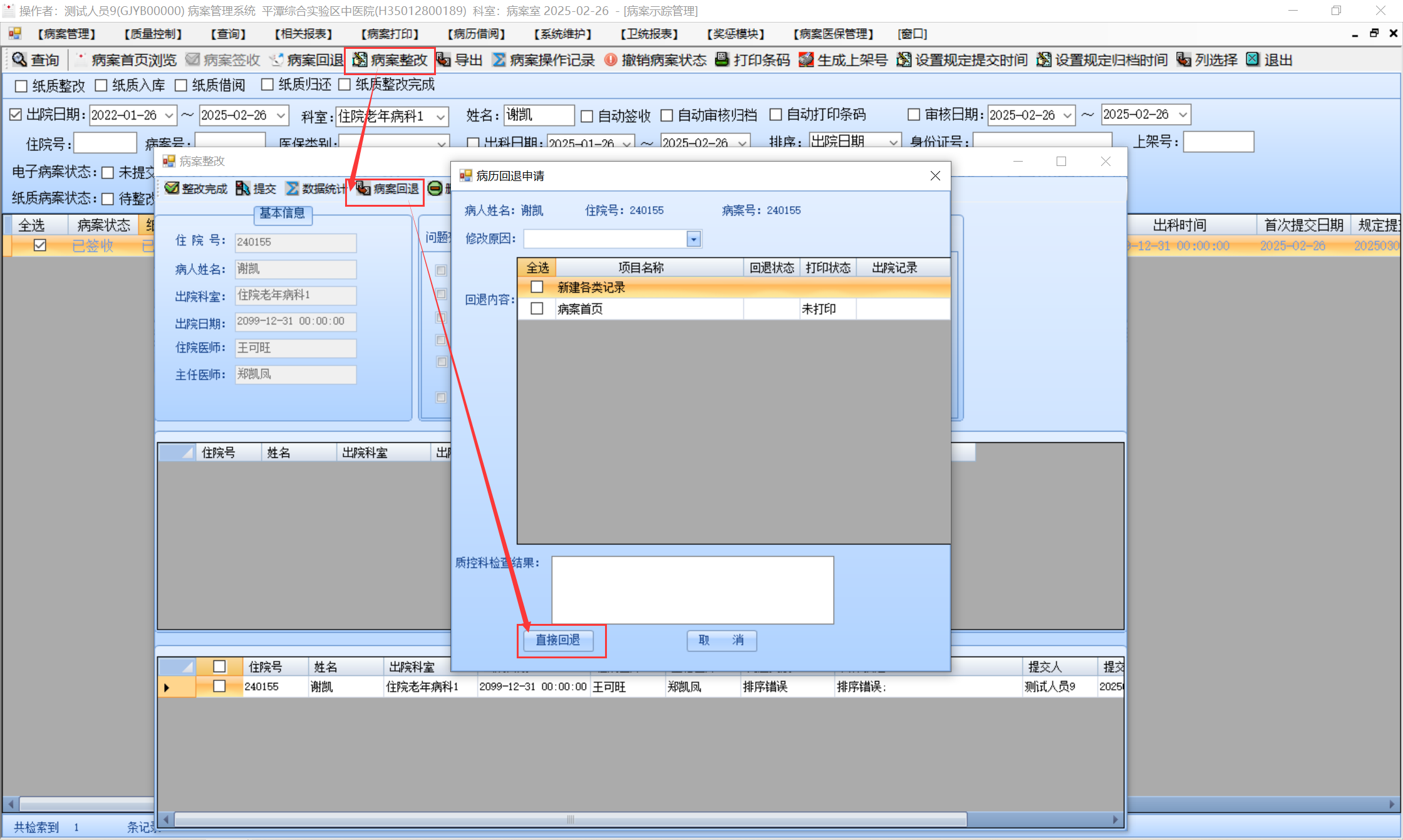Click the 退出 exit icon
Screen dimensions: 1403x840
coord(1253,60)
